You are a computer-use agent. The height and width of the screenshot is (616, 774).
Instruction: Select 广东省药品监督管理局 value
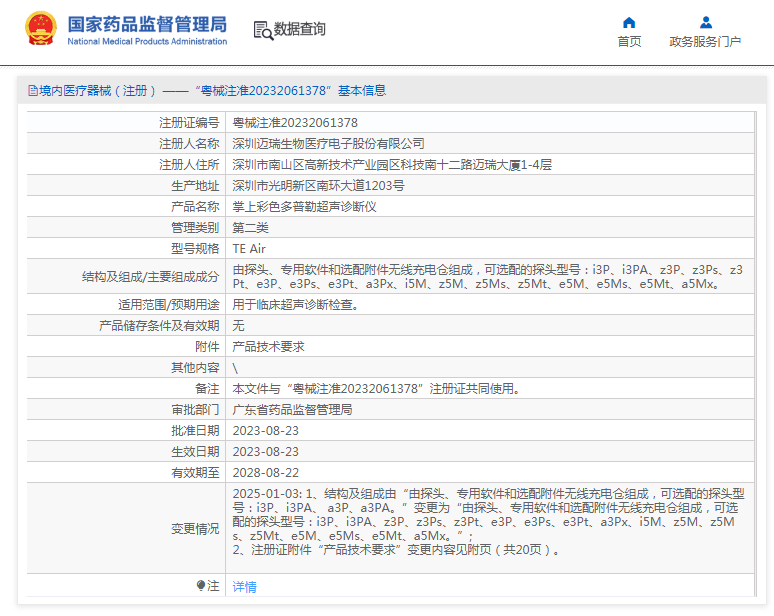pyautogui.click(x=292, y=410)
